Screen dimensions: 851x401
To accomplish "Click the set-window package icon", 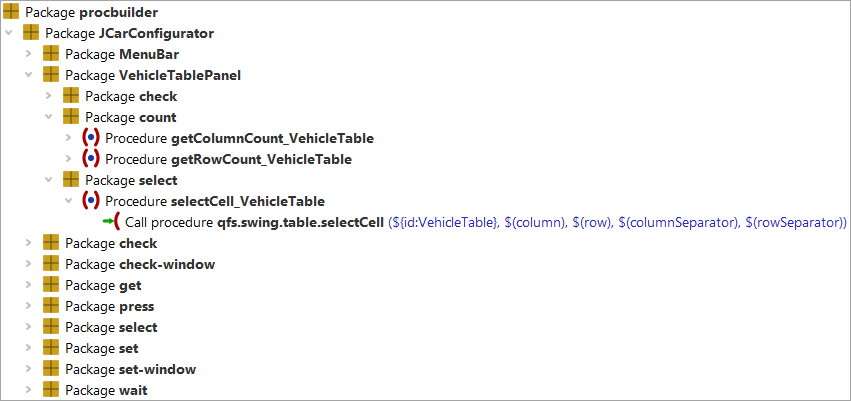I will point(51,369).
